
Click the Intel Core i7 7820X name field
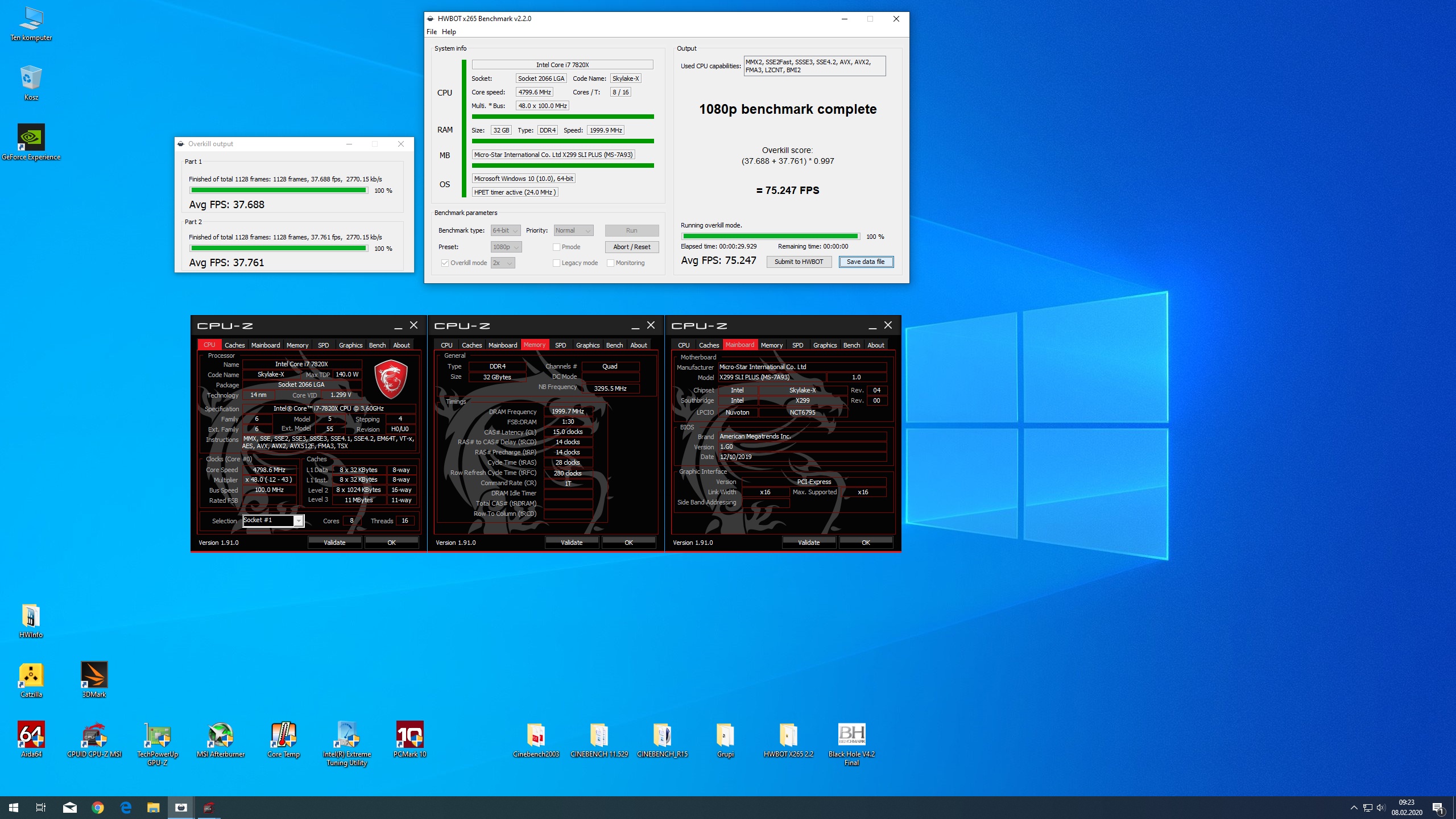pos(562,65)
